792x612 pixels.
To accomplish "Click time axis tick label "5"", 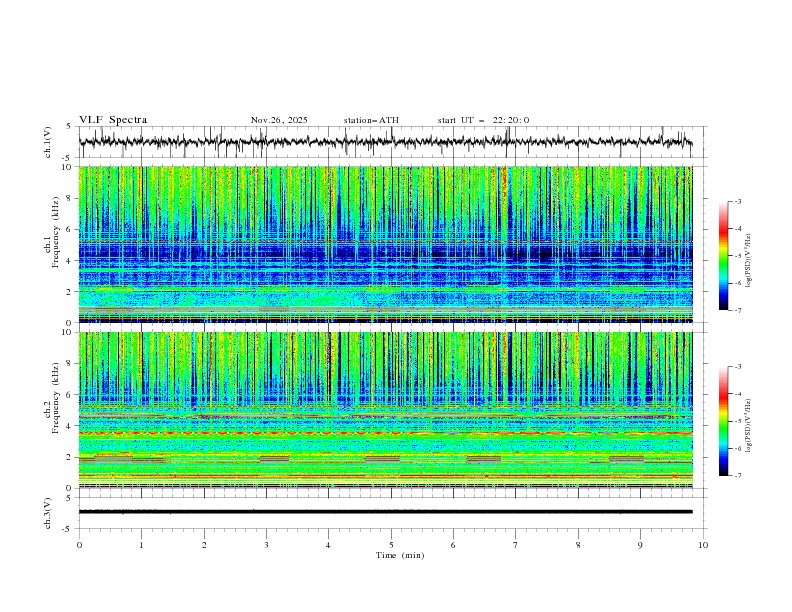I will point(391,545).
